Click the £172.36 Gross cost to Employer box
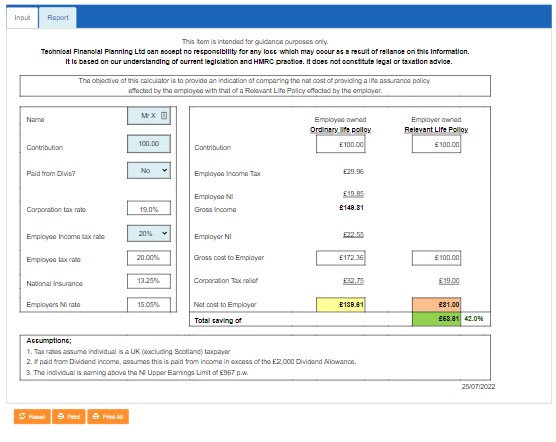This screenshot has width=556, height=442. tap(341, 258)
